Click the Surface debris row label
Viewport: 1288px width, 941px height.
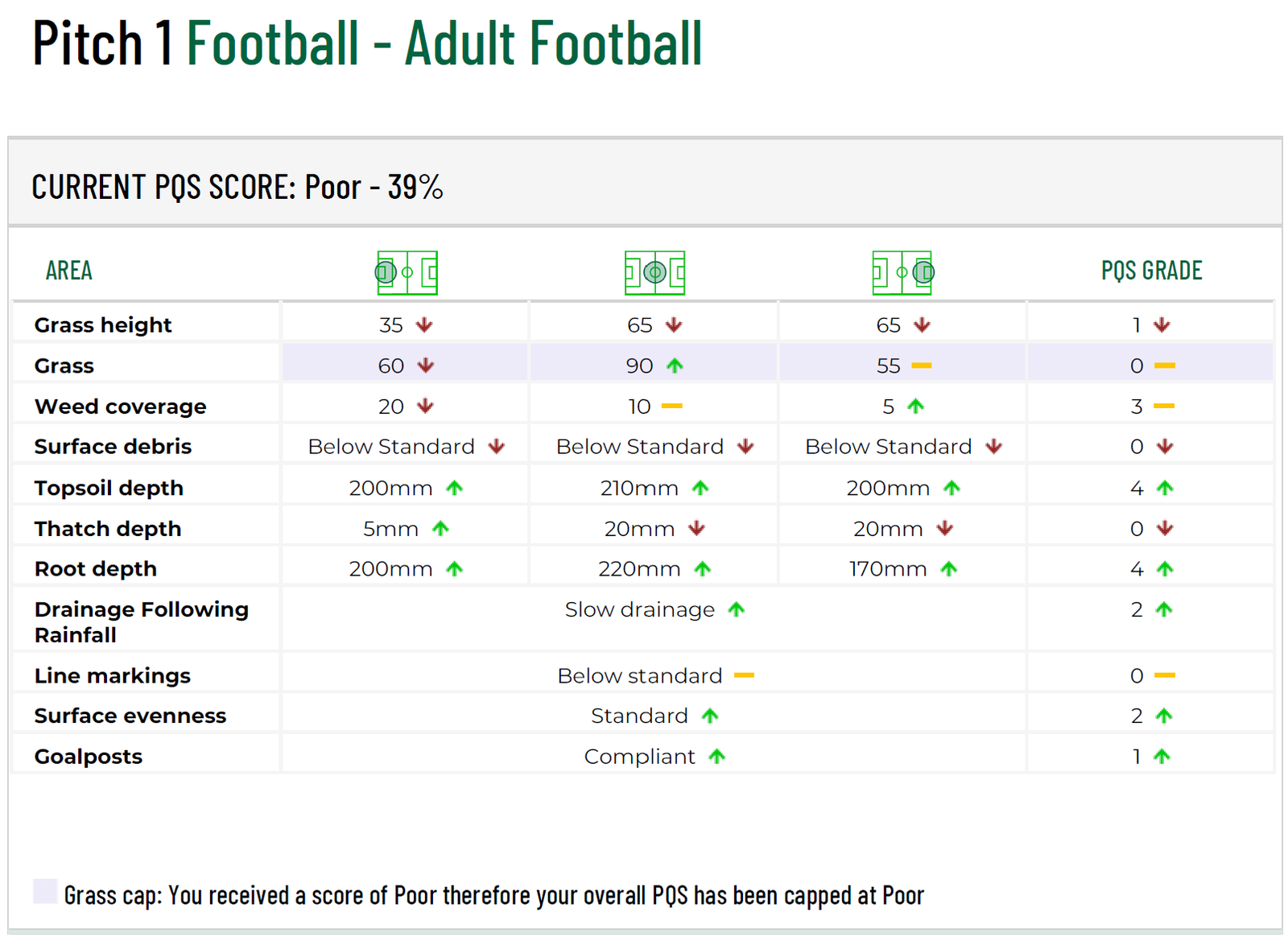pyautogui.click(x=113, y=447)
